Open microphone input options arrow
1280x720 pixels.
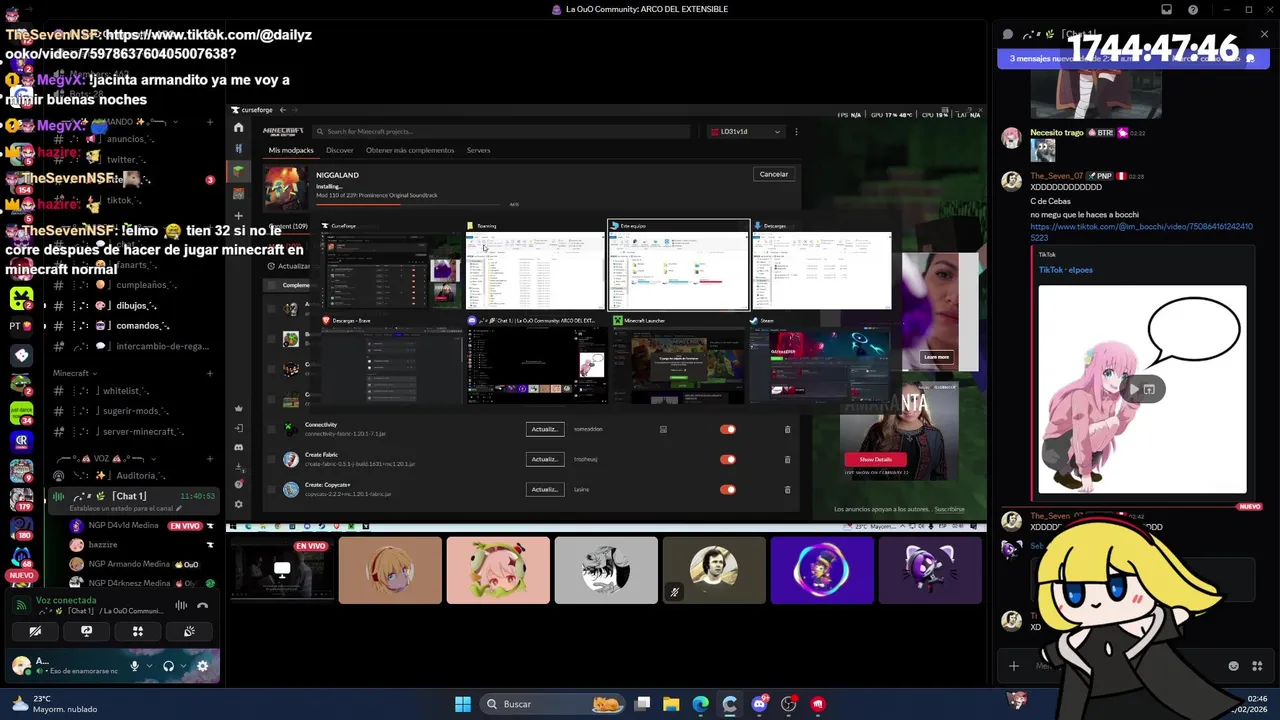point(149,666)
